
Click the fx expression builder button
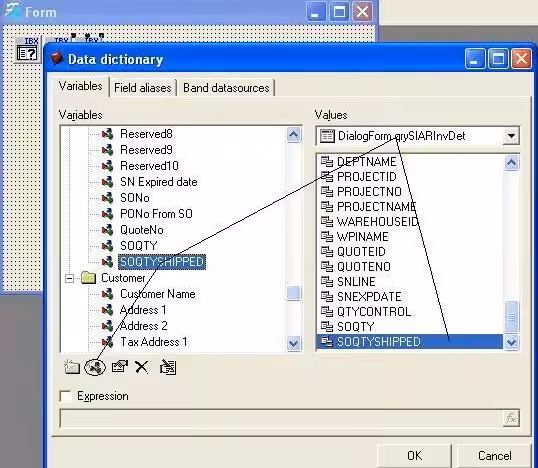(511, 418)
